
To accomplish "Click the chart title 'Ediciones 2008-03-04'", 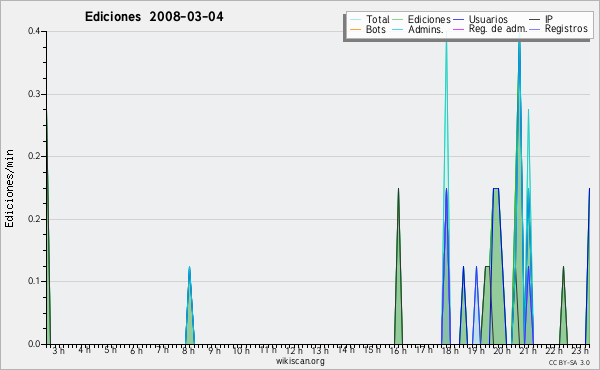I will 154,17.
